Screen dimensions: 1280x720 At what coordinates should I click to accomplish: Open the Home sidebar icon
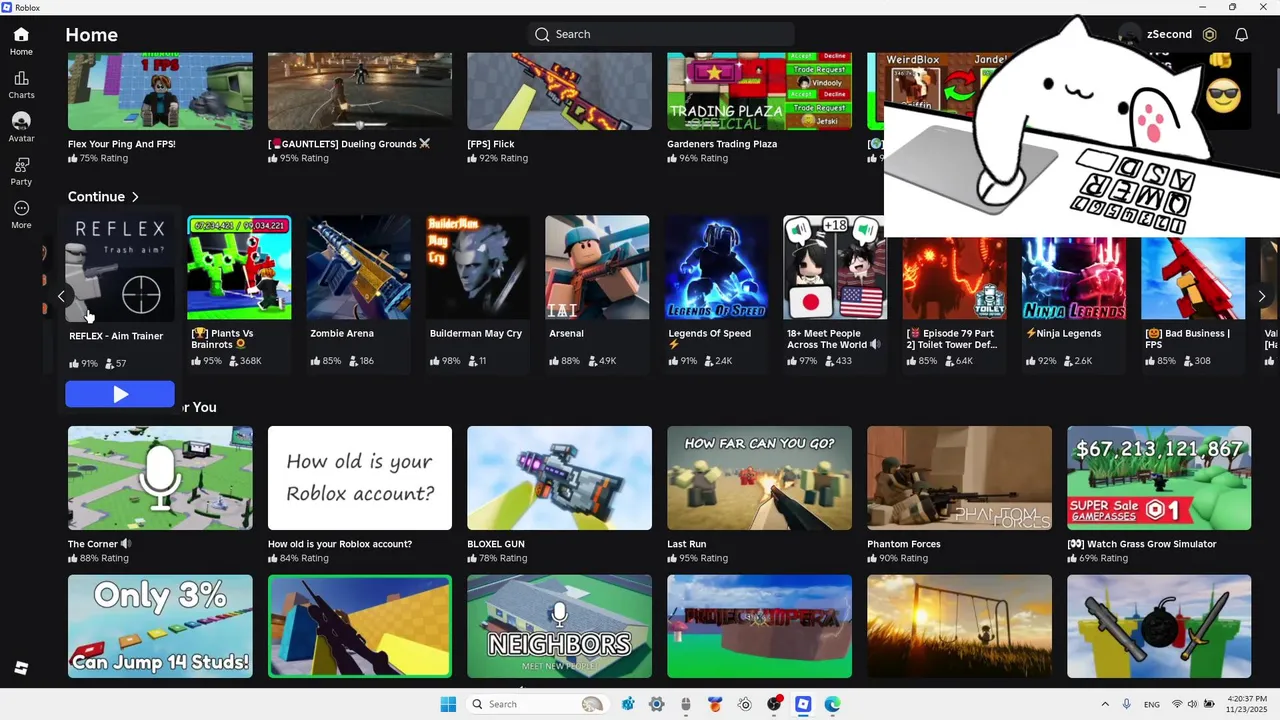(x=21, y=41)
